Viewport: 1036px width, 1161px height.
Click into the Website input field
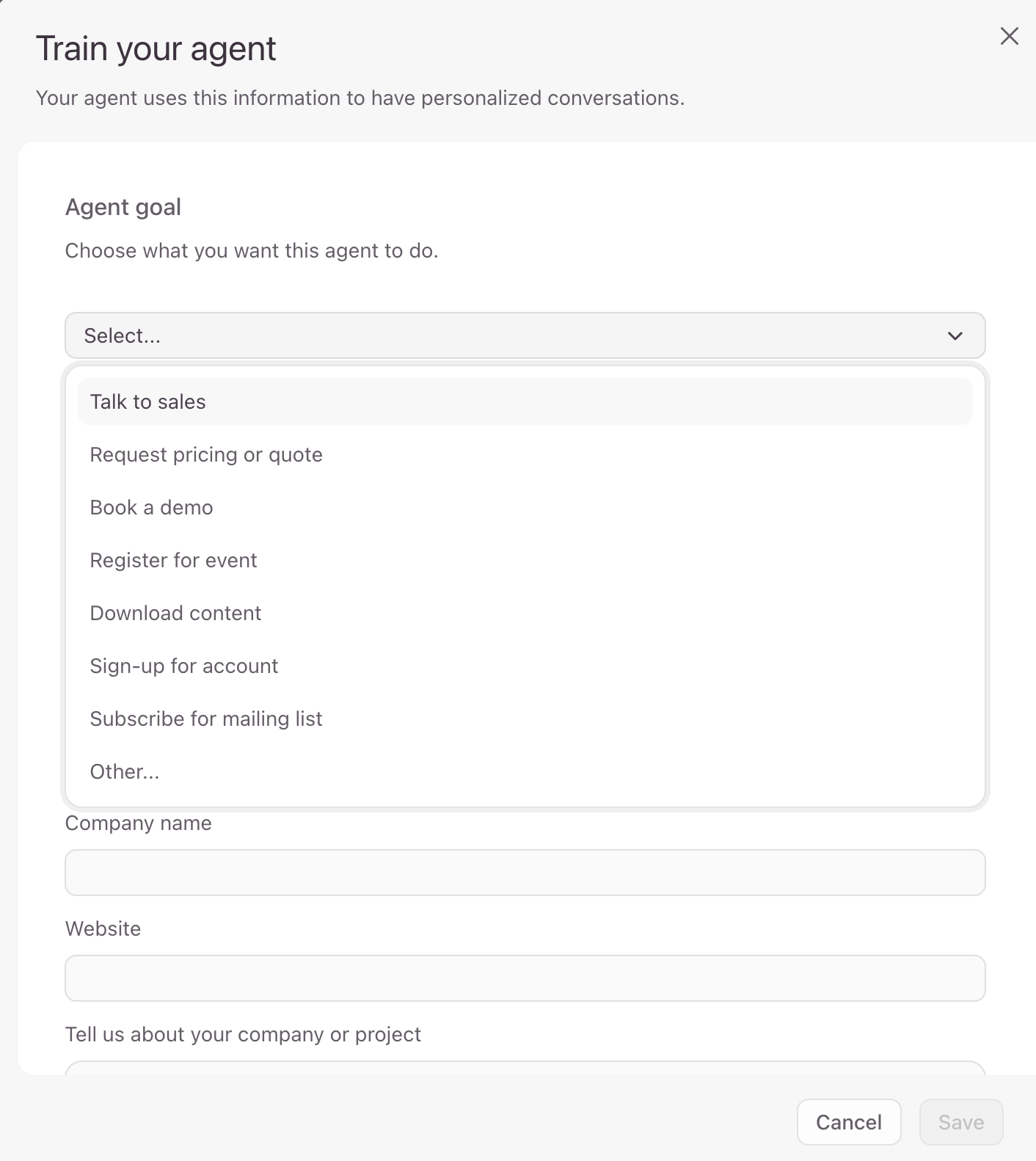point(525,978)
